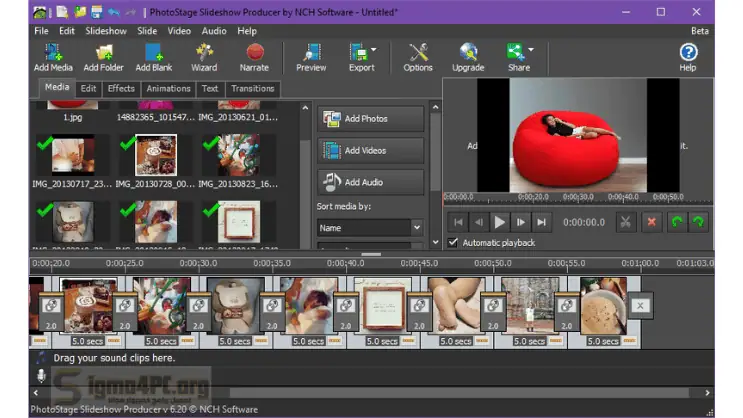Click the Upgrade icon

pos(468,54)
